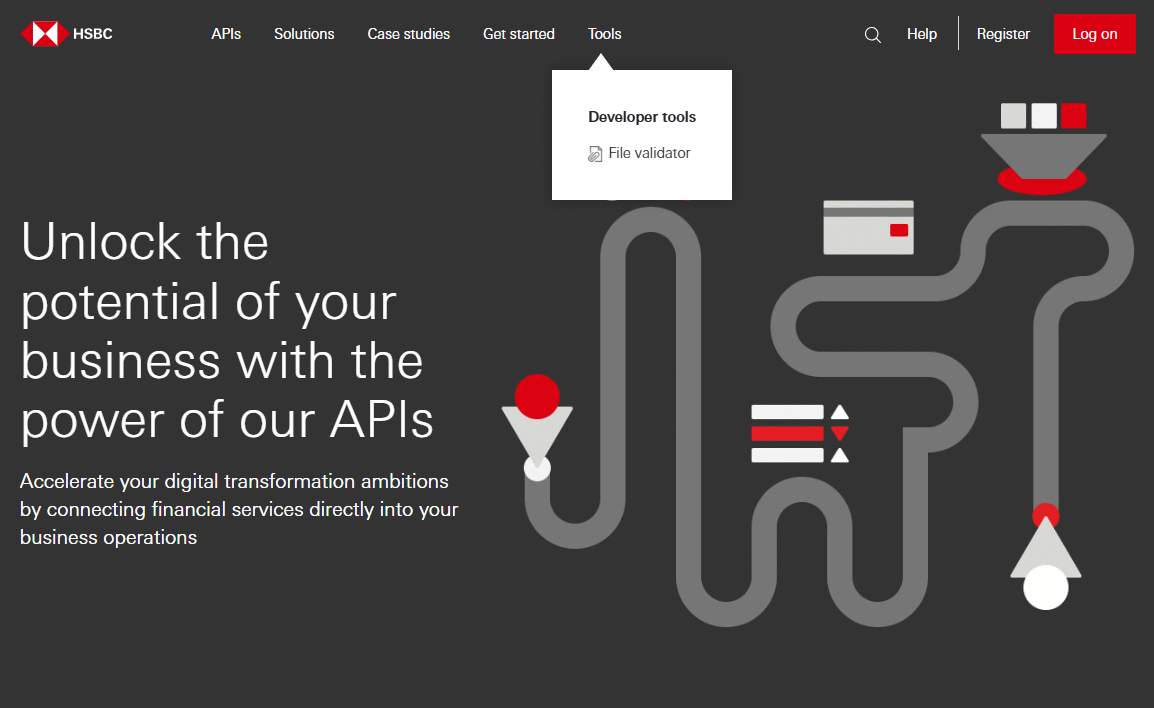Click the 'Unlock the potential' headline
The image size is (1154, 708).
tap(228, 331)
